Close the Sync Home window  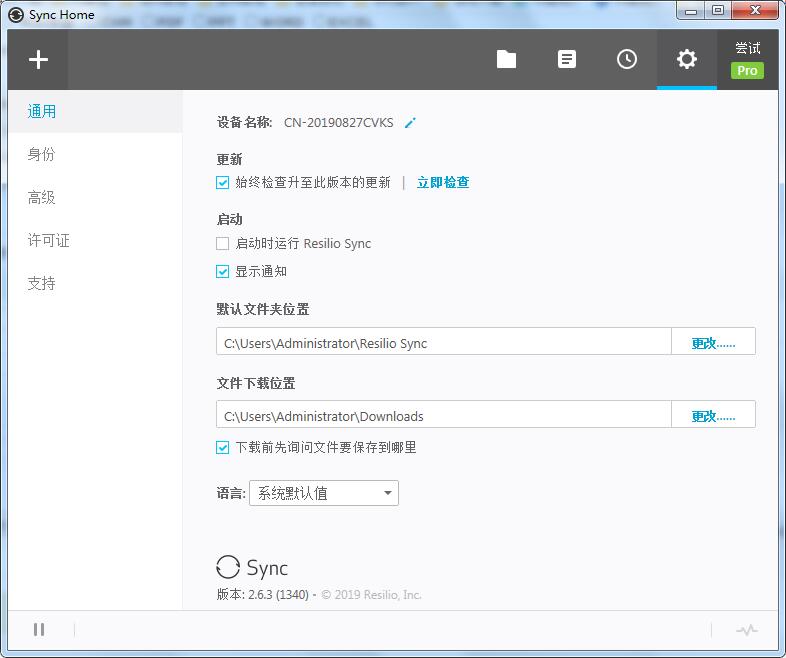(x=755, y=11)
